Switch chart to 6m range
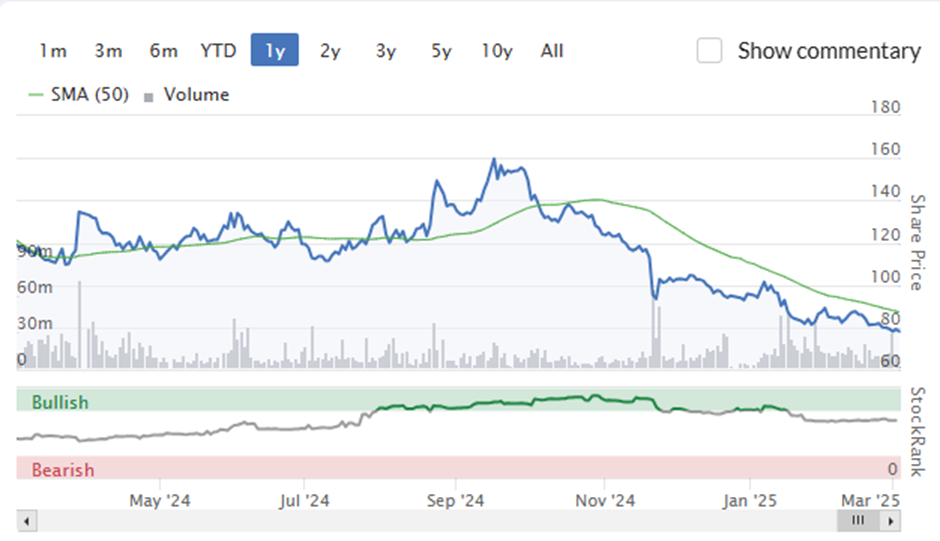This screenshot has height=541, width=940. click(163, 50)
